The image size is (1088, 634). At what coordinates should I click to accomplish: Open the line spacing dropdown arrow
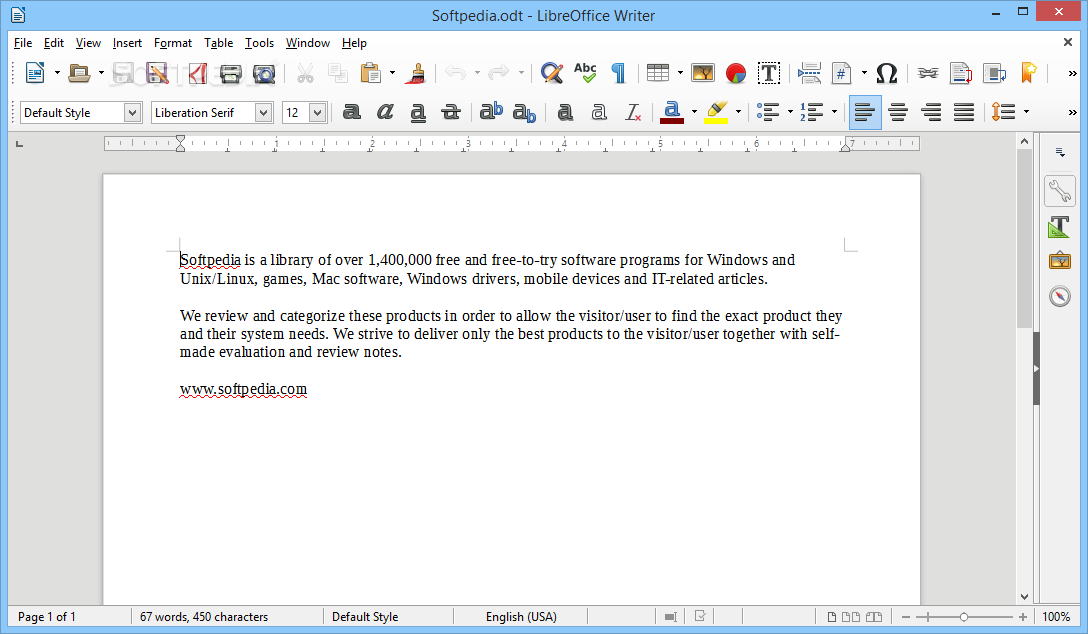pos(1026,112)
